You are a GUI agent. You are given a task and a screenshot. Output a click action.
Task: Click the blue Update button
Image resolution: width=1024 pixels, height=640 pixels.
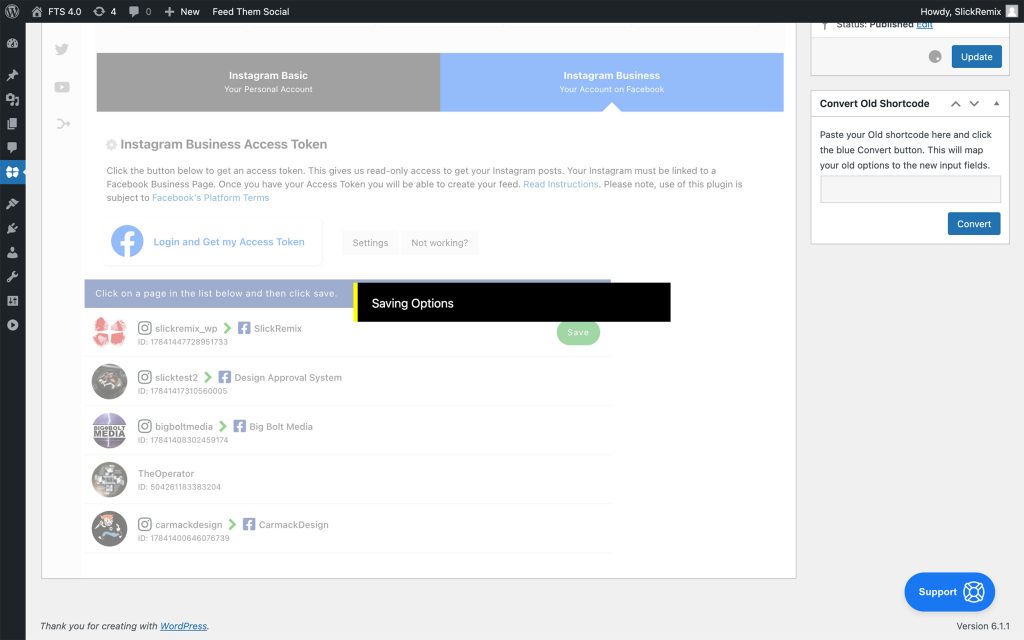976,57
